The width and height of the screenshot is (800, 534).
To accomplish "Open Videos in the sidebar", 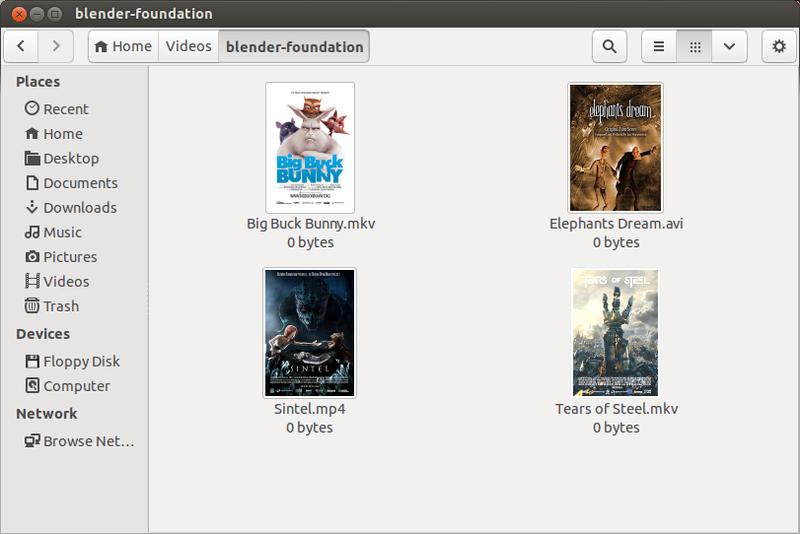I will click(74, 281).
